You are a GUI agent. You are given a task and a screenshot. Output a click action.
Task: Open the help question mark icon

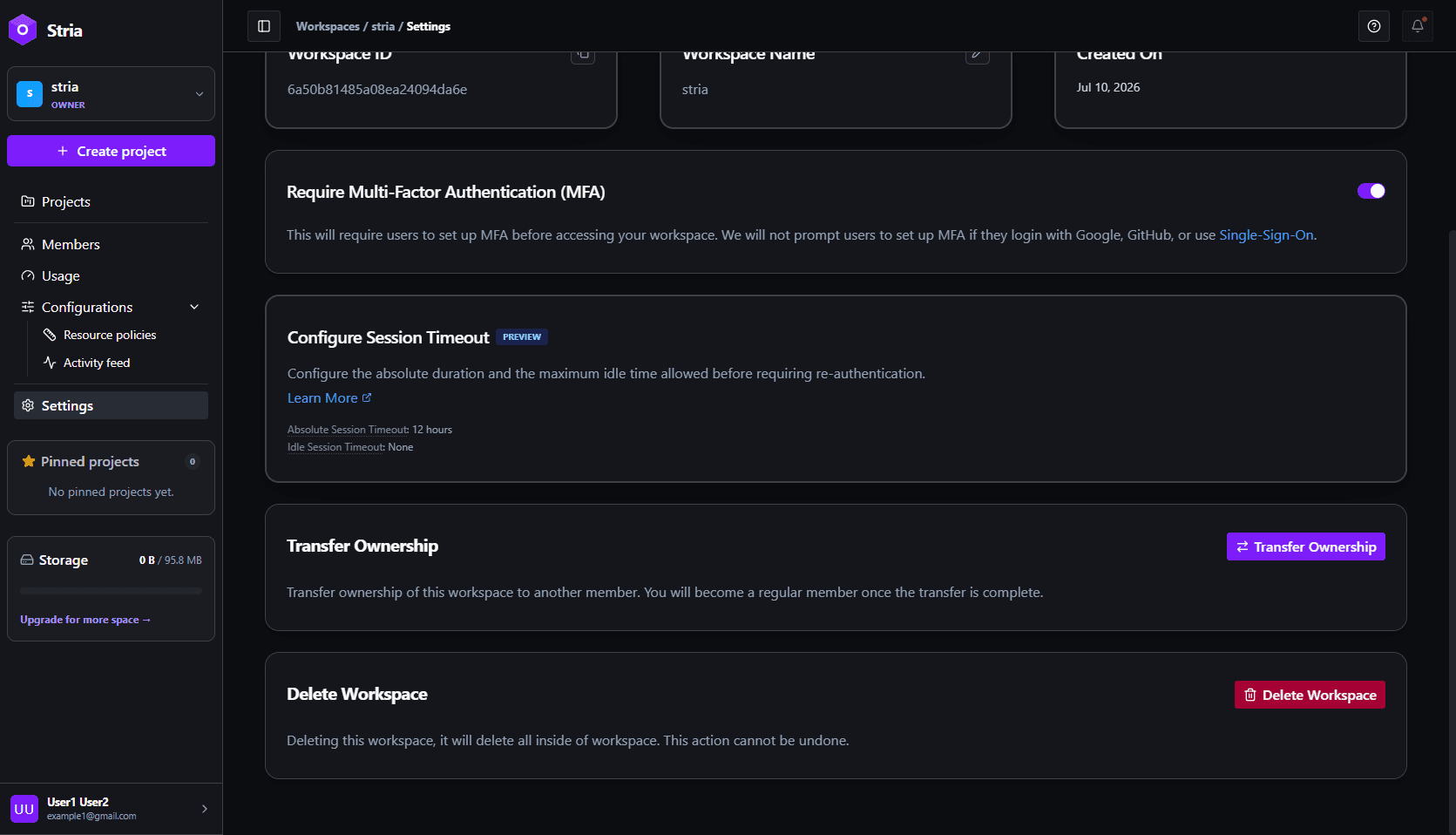(x=1374, y=26)
